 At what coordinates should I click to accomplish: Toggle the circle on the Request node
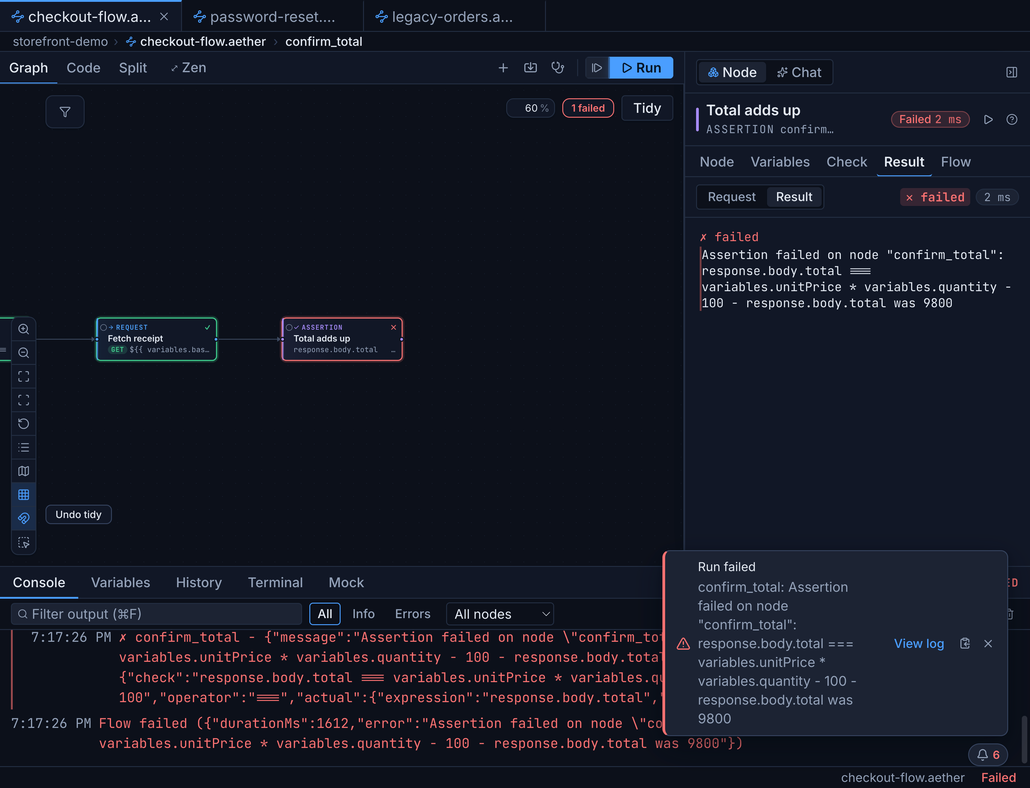point(103,327)
